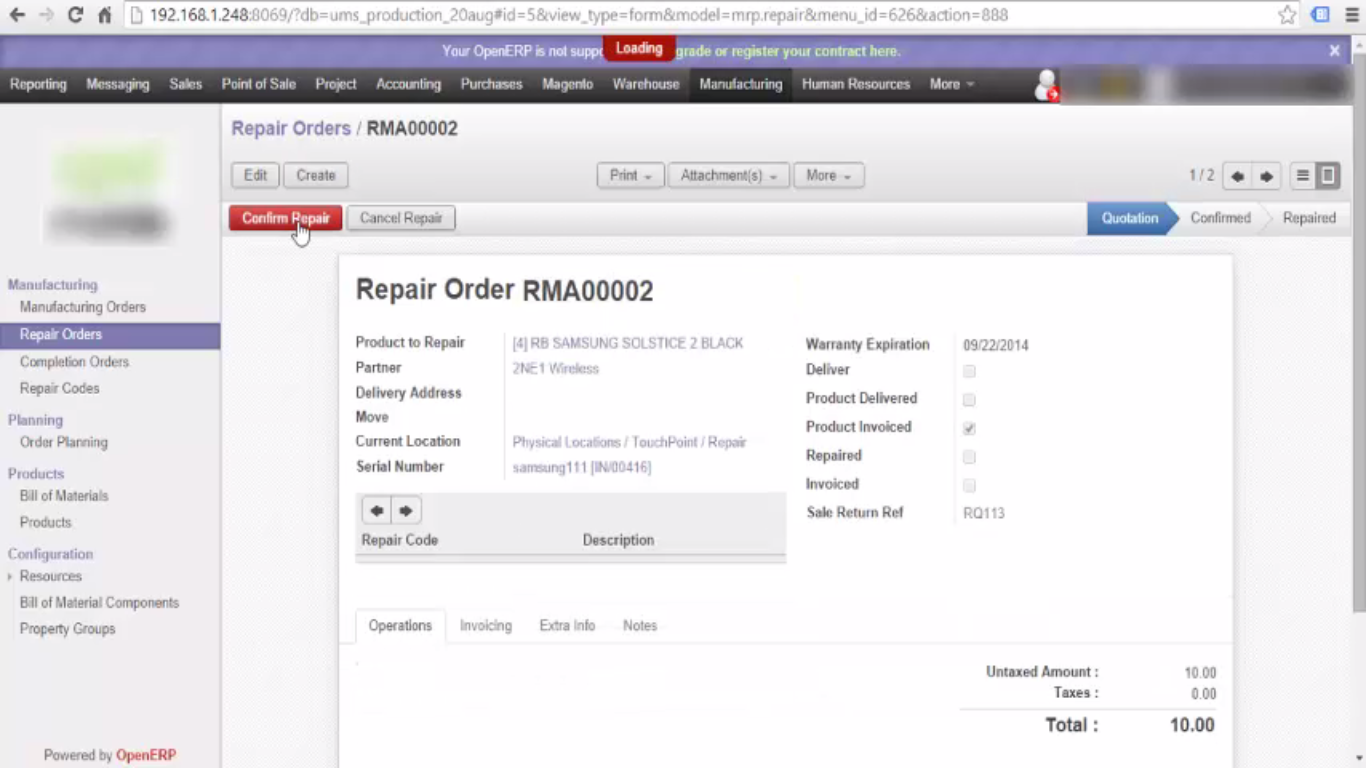Click the blue extension icon in address bar
The width and height of the screenshot is (1366, 768).
(1320, 15)
